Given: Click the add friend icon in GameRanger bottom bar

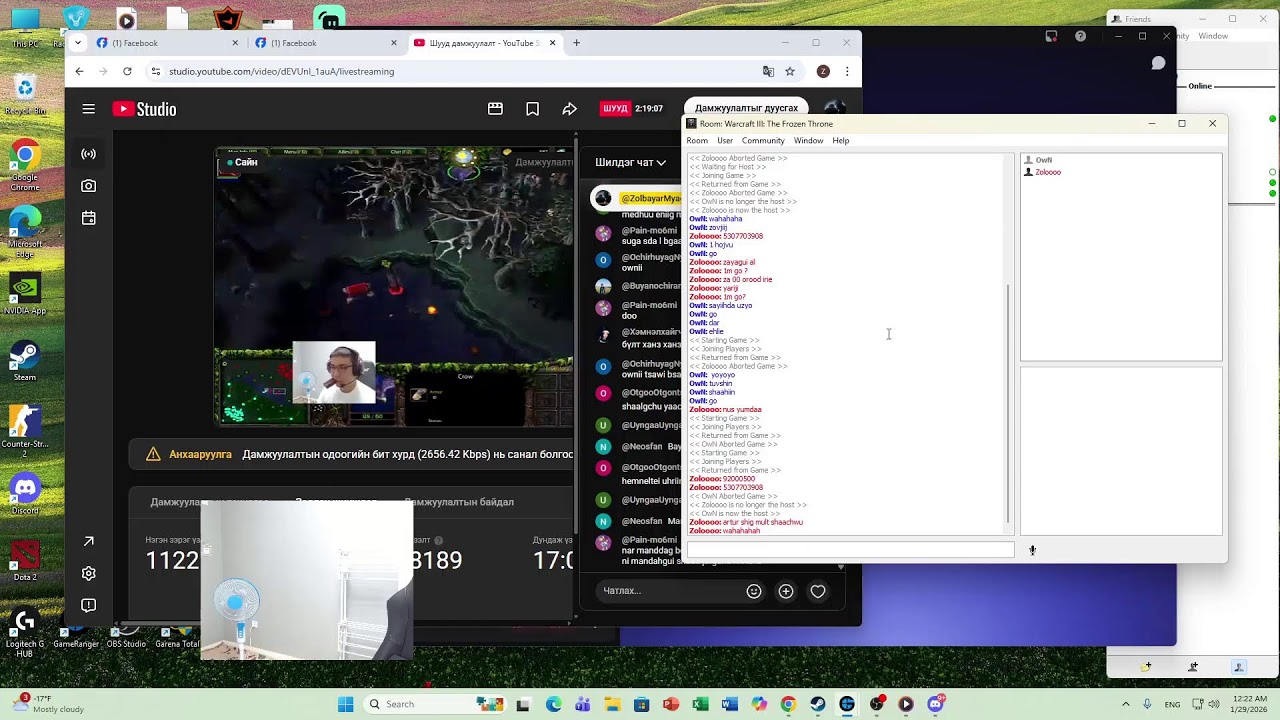Looking at the screenshot, I should point(1193,667).
